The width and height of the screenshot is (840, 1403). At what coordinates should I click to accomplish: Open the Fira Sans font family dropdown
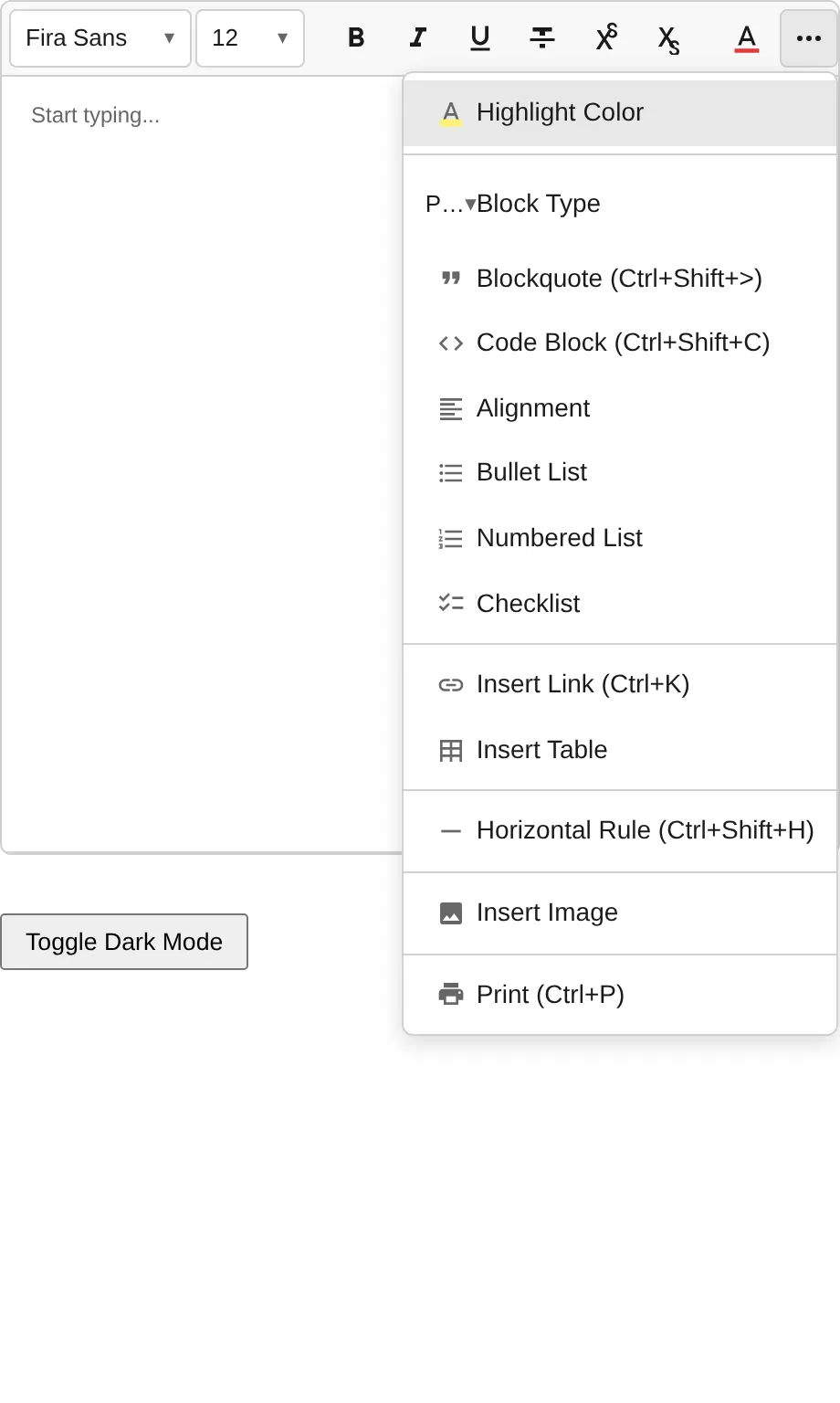pos(100,37)
